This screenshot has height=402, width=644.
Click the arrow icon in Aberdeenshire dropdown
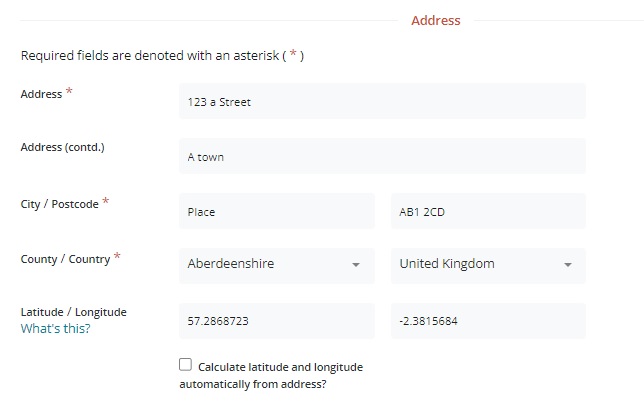pos(355,266)
